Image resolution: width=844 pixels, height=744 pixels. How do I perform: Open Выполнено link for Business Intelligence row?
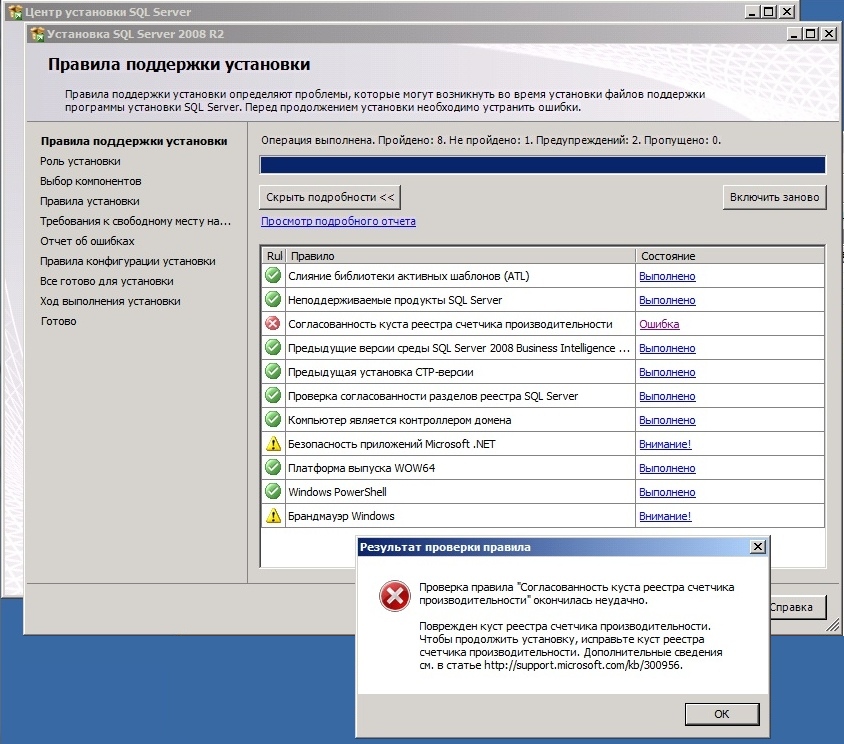tap(667, 348)
